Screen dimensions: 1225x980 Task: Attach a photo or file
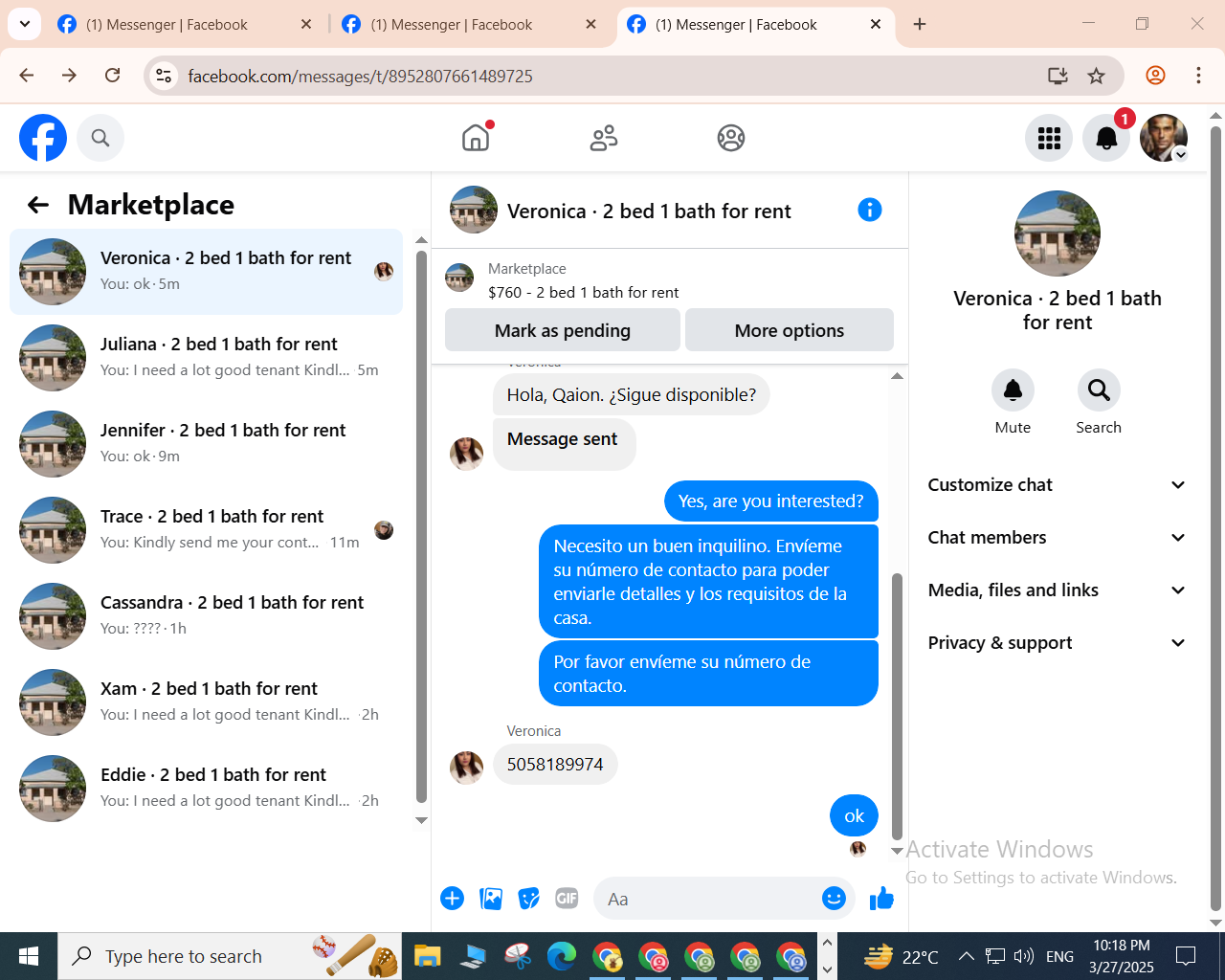pyautogui.click(x=491, y=899)
